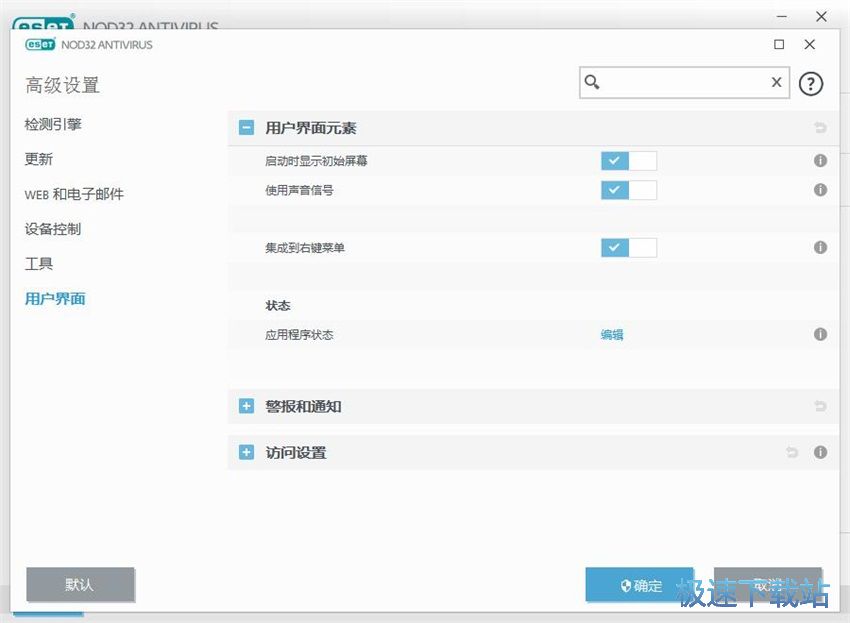Click the 取消 button
The image size is (850, 623).
[x=768, y=585]
